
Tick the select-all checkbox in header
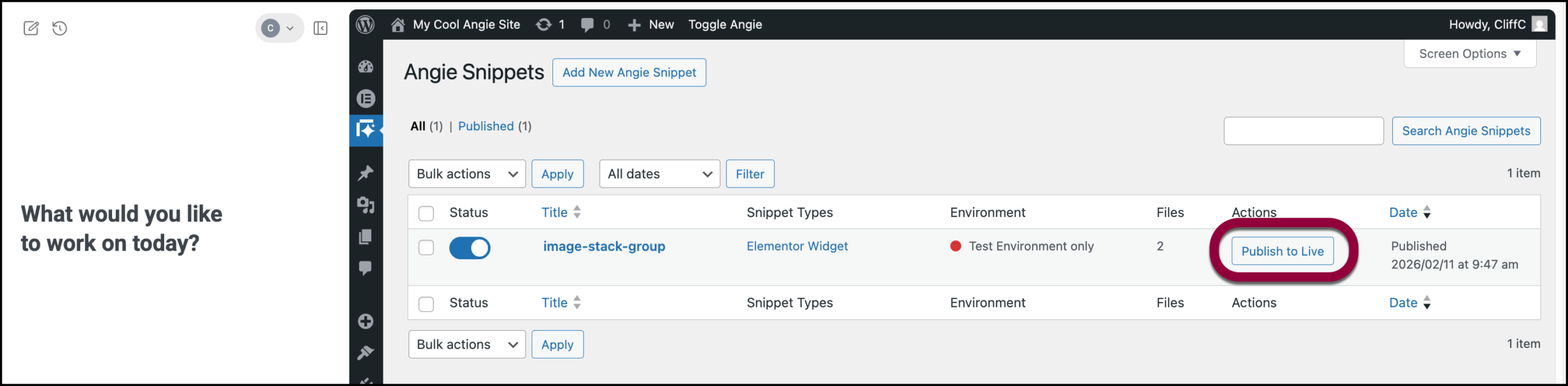pyautogui.click(x=426, y=213)
